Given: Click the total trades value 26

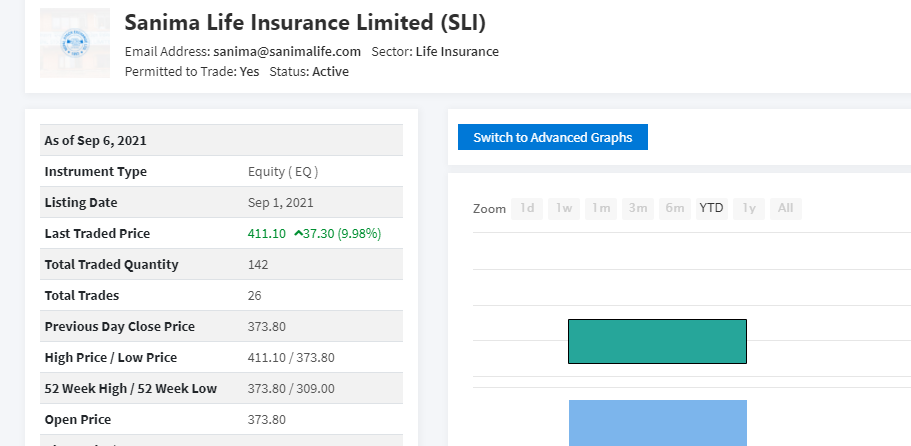Looking at the screenshot, I should 254,296.
